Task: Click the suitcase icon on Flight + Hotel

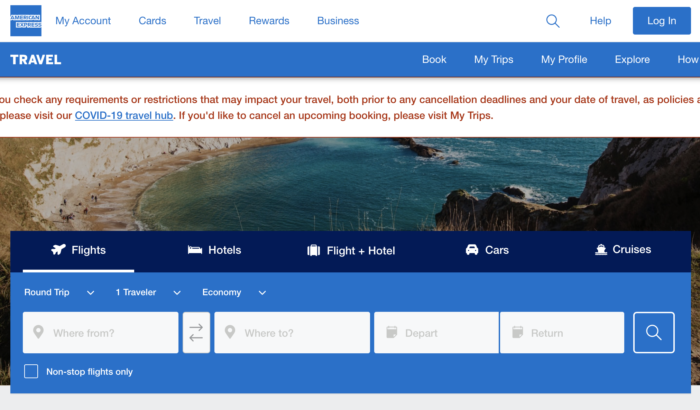Action: click(314, 251)
